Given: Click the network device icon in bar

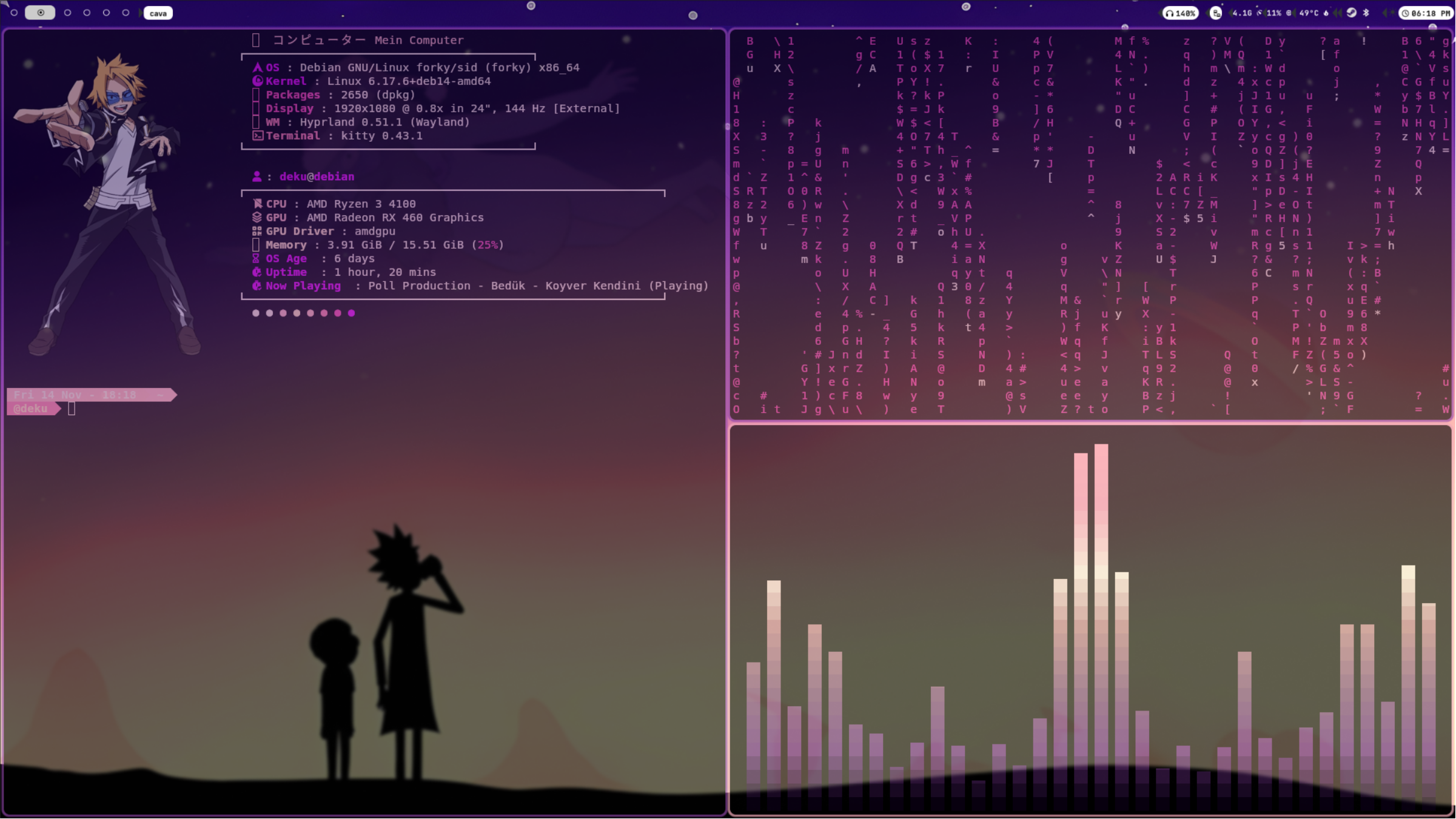Looking at the screenshot, I should [x=1216, y=13].
